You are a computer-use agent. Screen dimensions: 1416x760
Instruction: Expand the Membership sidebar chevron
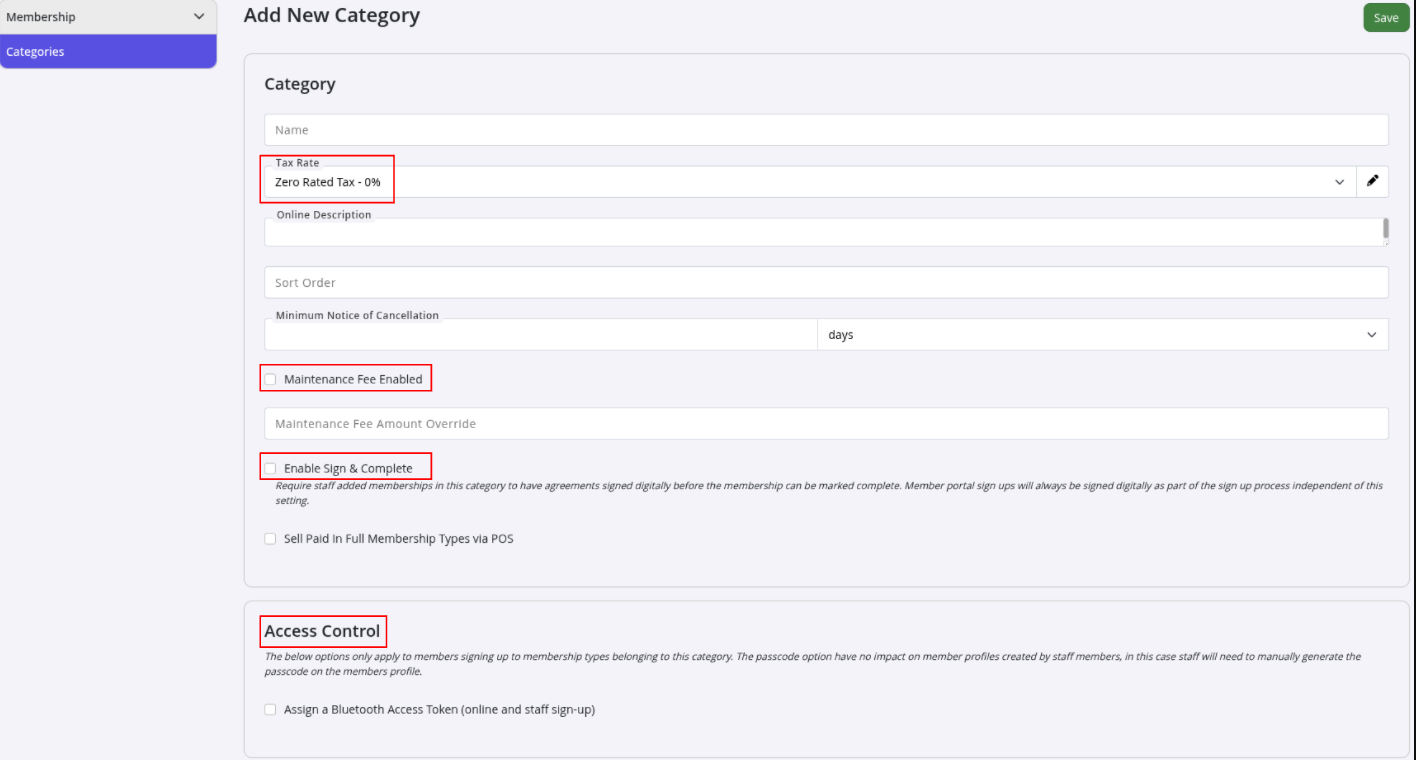click(198, 17)
